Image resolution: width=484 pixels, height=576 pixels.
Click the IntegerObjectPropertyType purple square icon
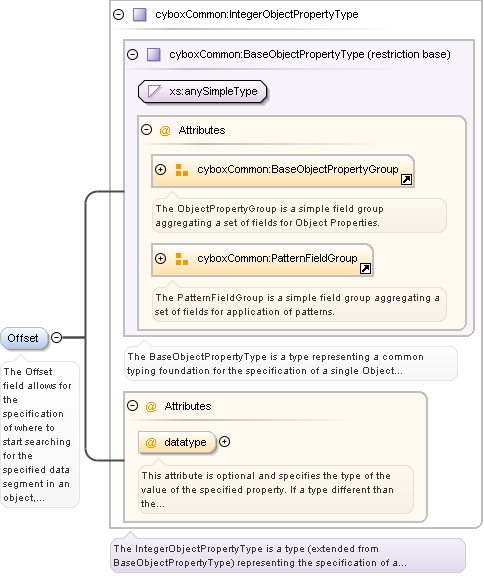click(140, 15)
